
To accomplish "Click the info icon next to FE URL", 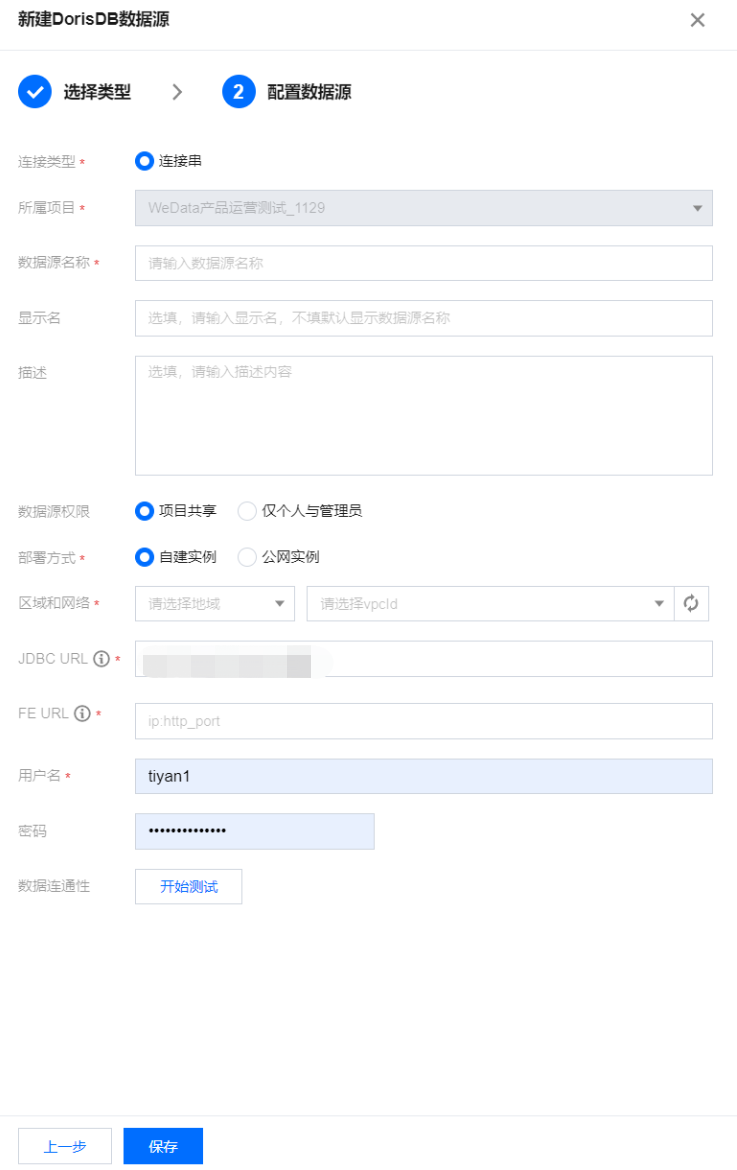I will (82, 713).
